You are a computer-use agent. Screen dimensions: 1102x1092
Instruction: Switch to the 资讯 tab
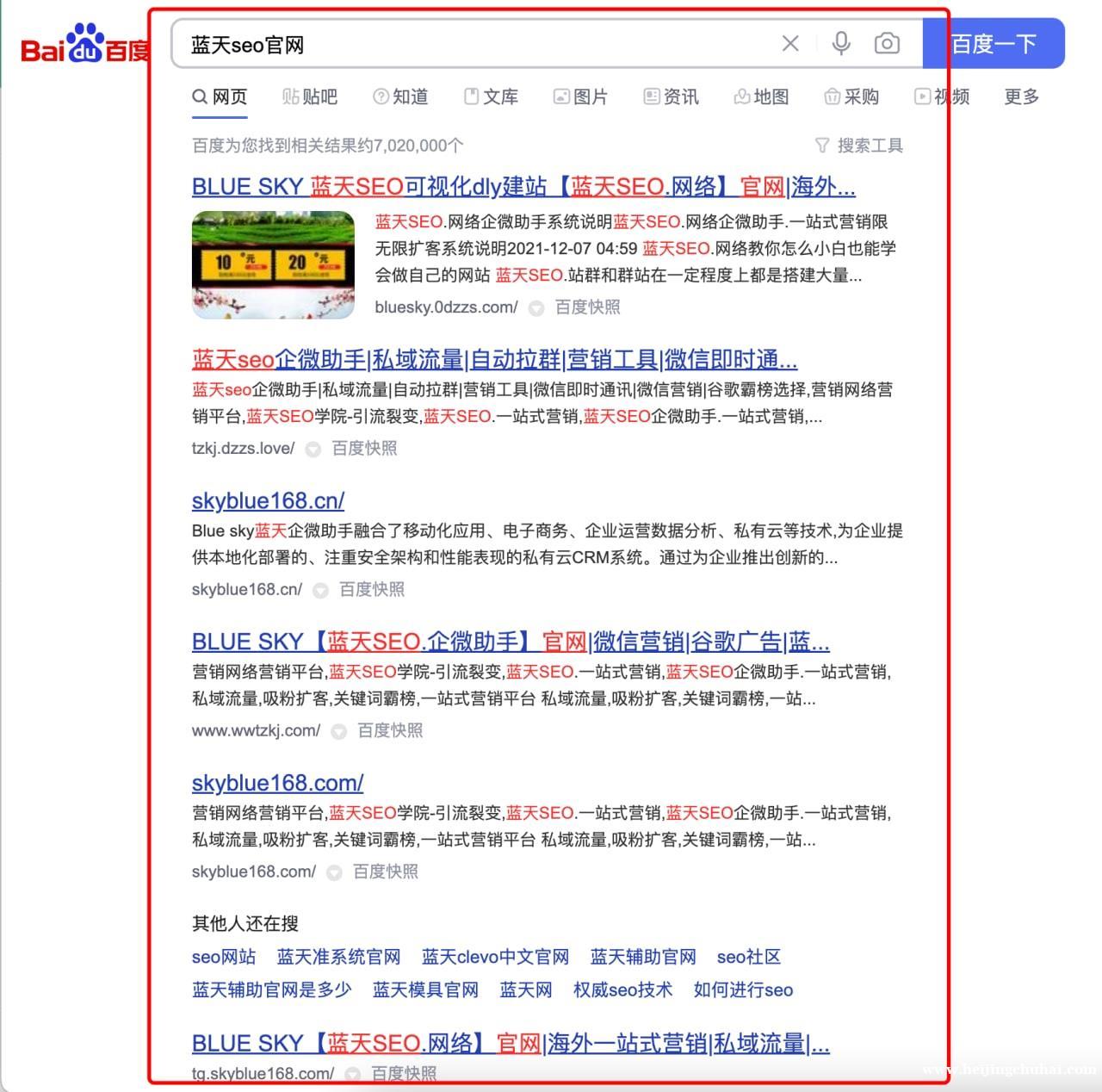tap(671, 97)
